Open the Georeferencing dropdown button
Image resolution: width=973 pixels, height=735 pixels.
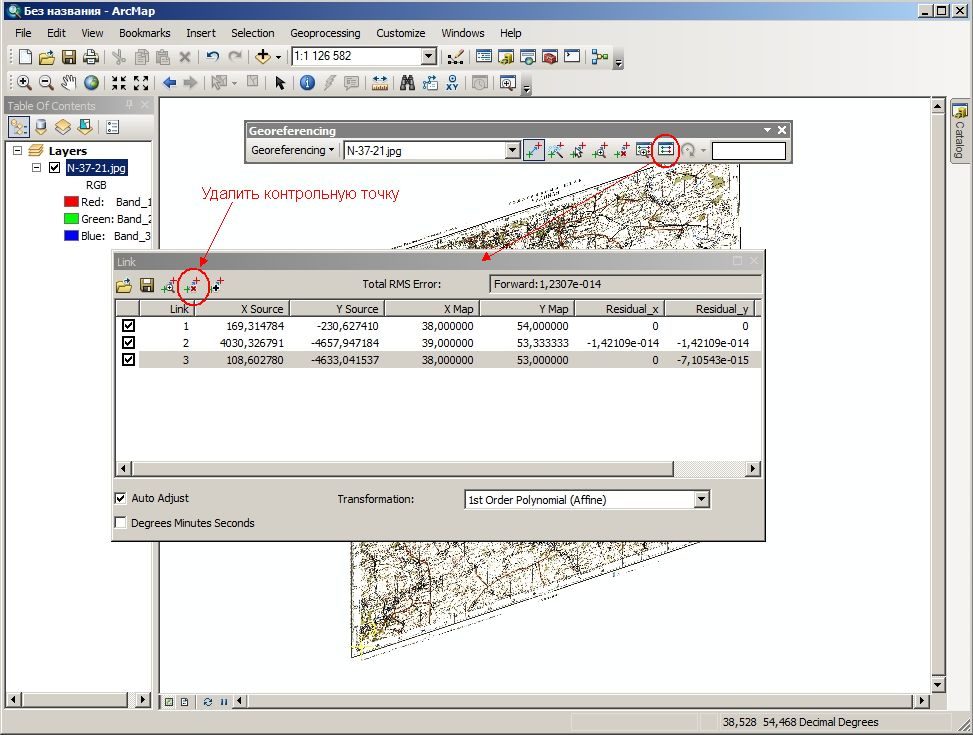tap(293, 150)
